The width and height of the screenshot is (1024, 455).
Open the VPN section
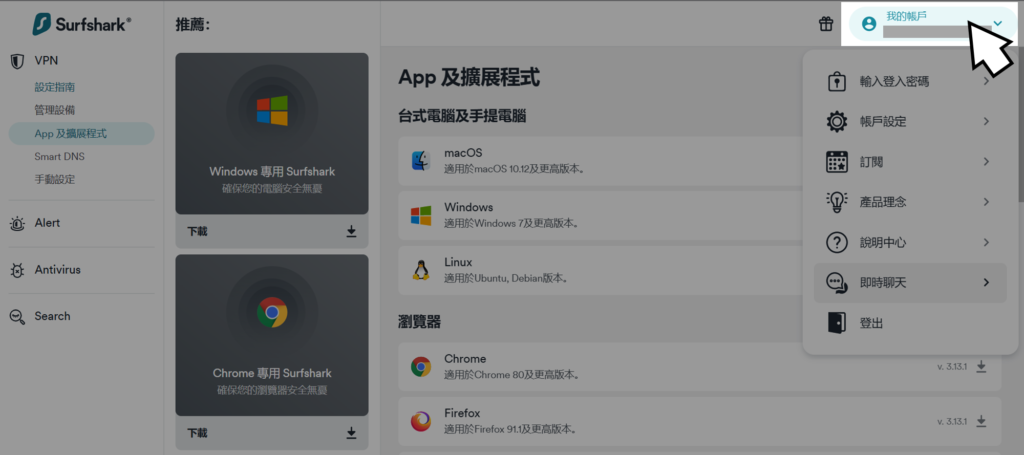(x=46, y=61)
